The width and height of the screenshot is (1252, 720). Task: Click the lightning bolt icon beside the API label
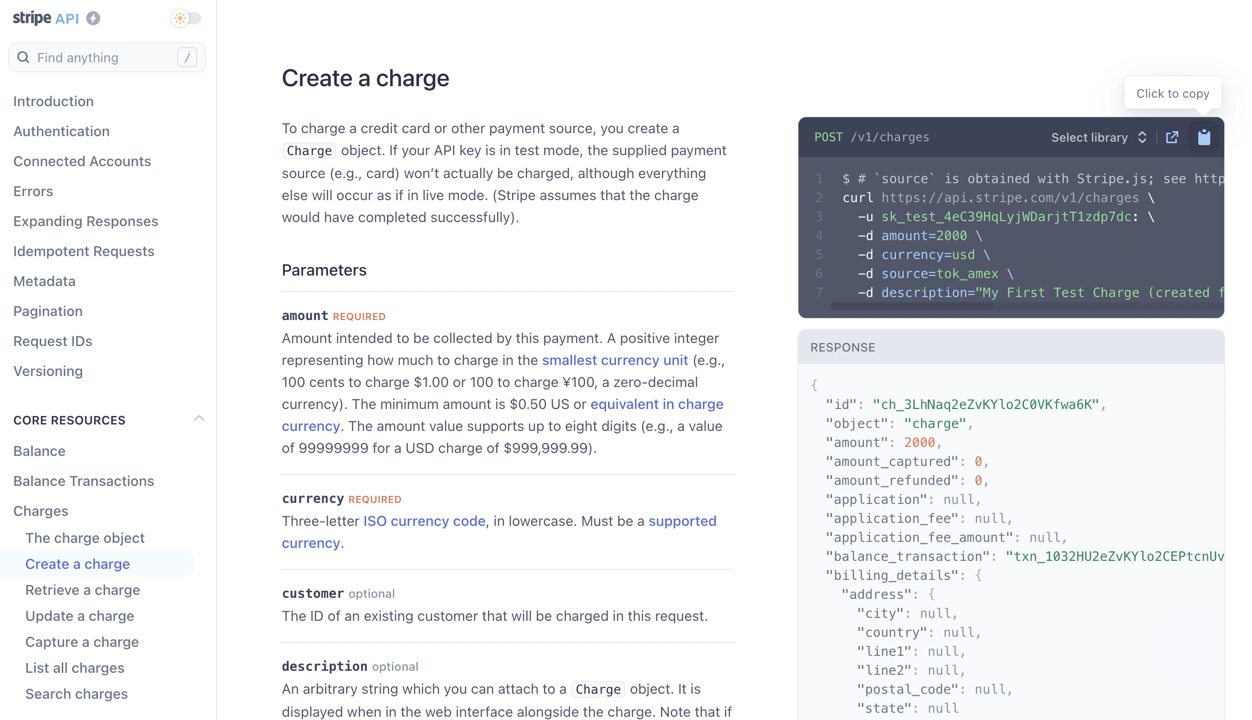coord(91,17)
